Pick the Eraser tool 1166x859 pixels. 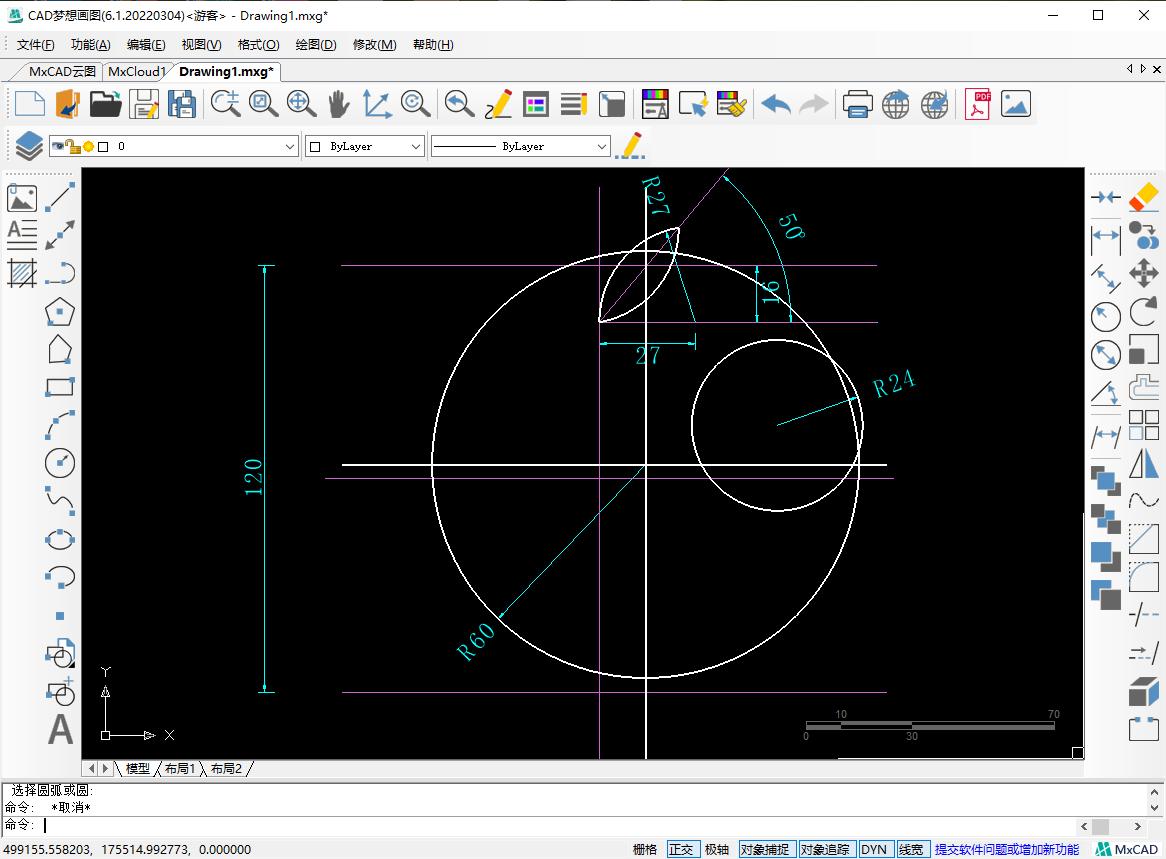coord(1143,197)
